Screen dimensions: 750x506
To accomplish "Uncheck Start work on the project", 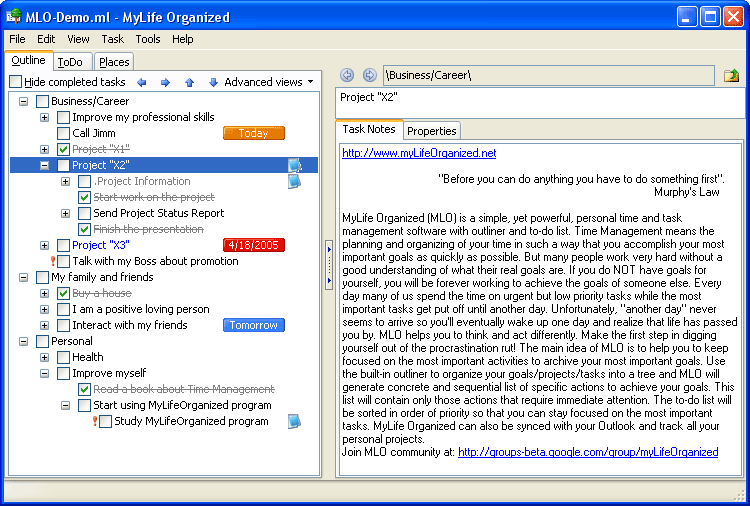I will [84, 197].
